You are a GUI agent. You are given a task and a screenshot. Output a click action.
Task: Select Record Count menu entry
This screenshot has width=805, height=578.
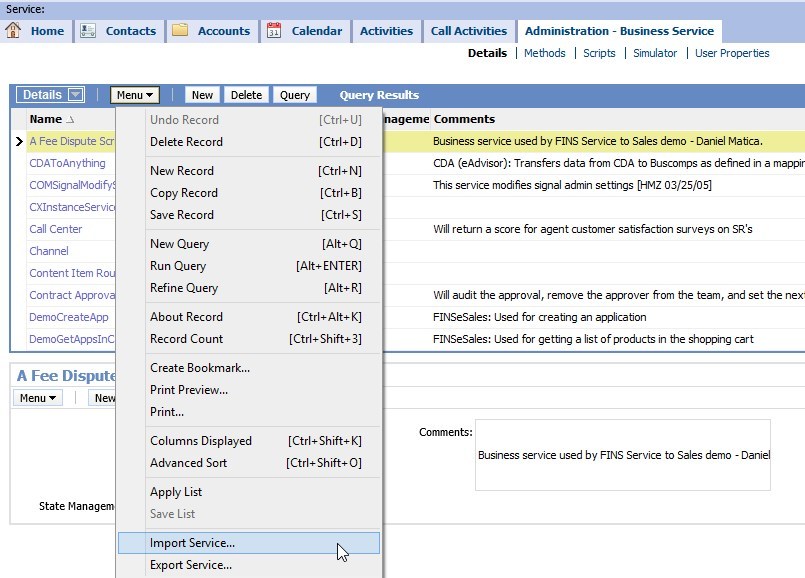click(x=249, y=339)
